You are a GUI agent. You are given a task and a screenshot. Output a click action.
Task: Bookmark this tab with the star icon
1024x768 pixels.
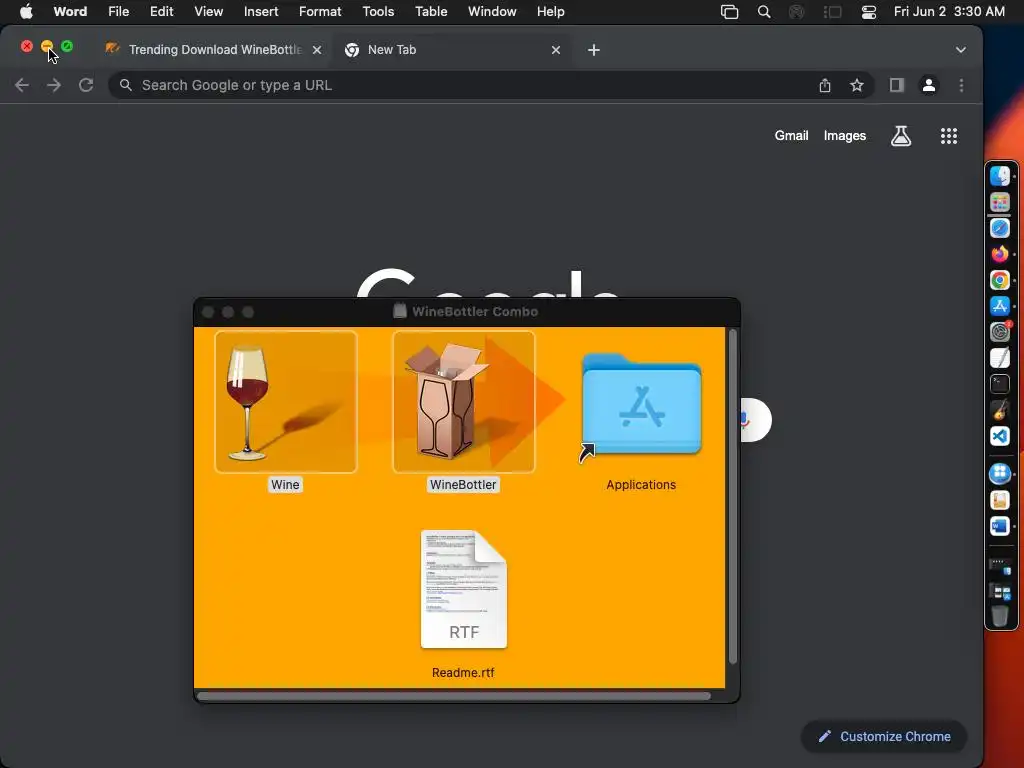click(857, 86)
